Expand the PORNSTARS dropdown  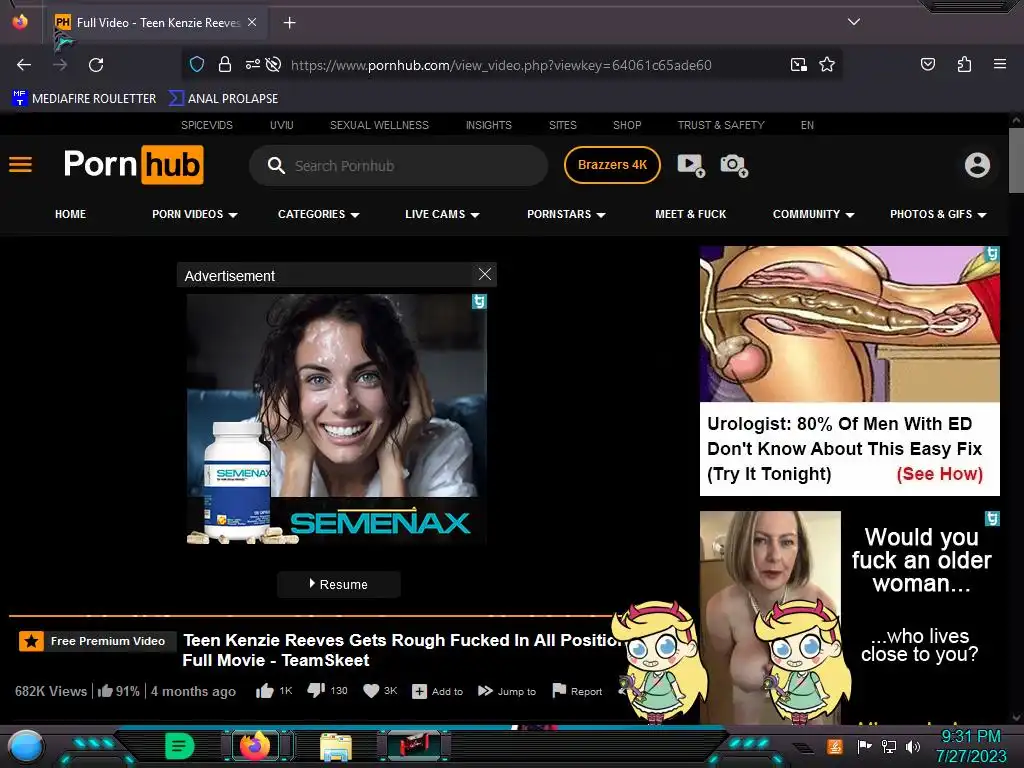[x=566, y=214]
